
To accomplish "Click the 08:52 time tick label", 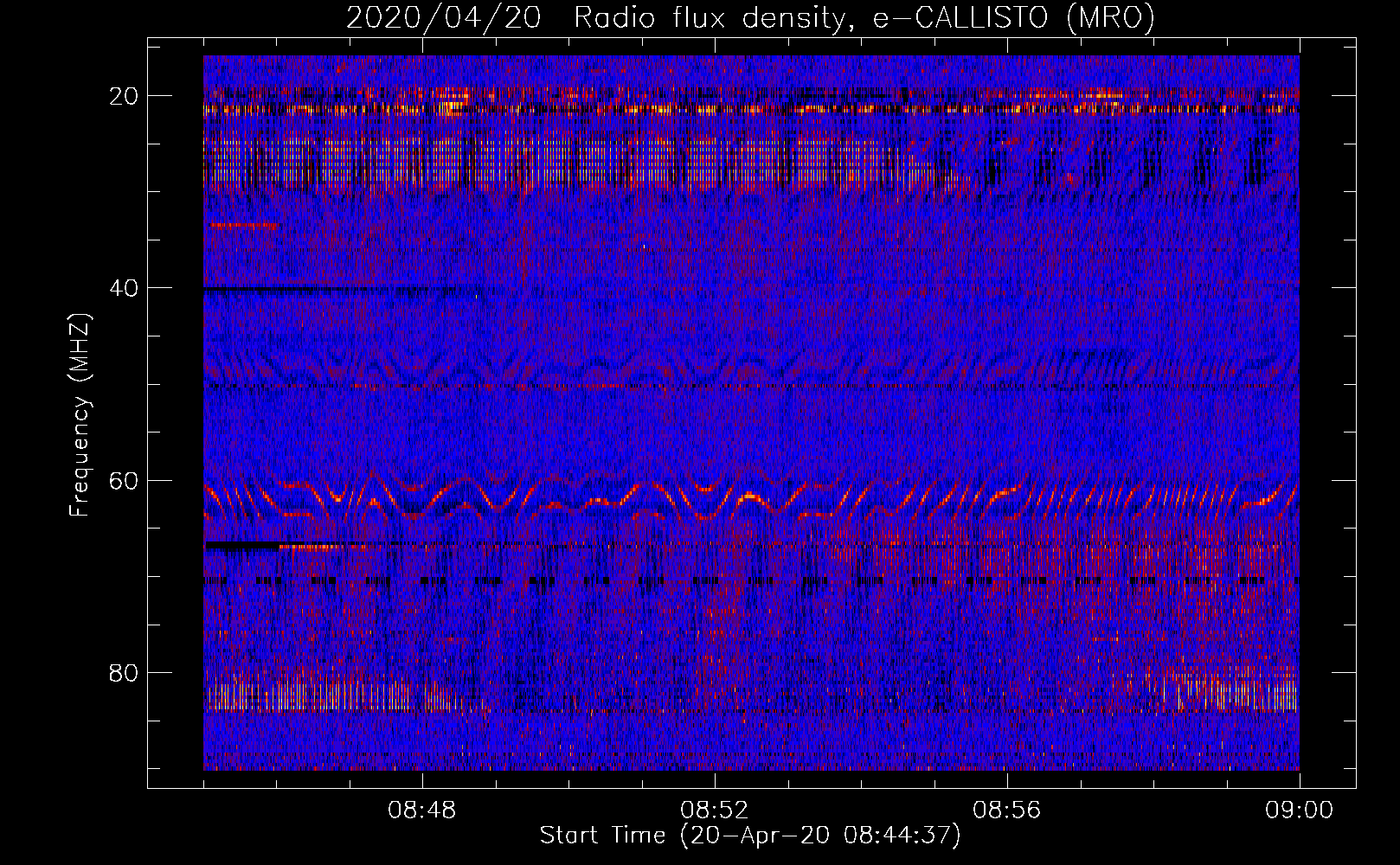I will pos(715,811).
